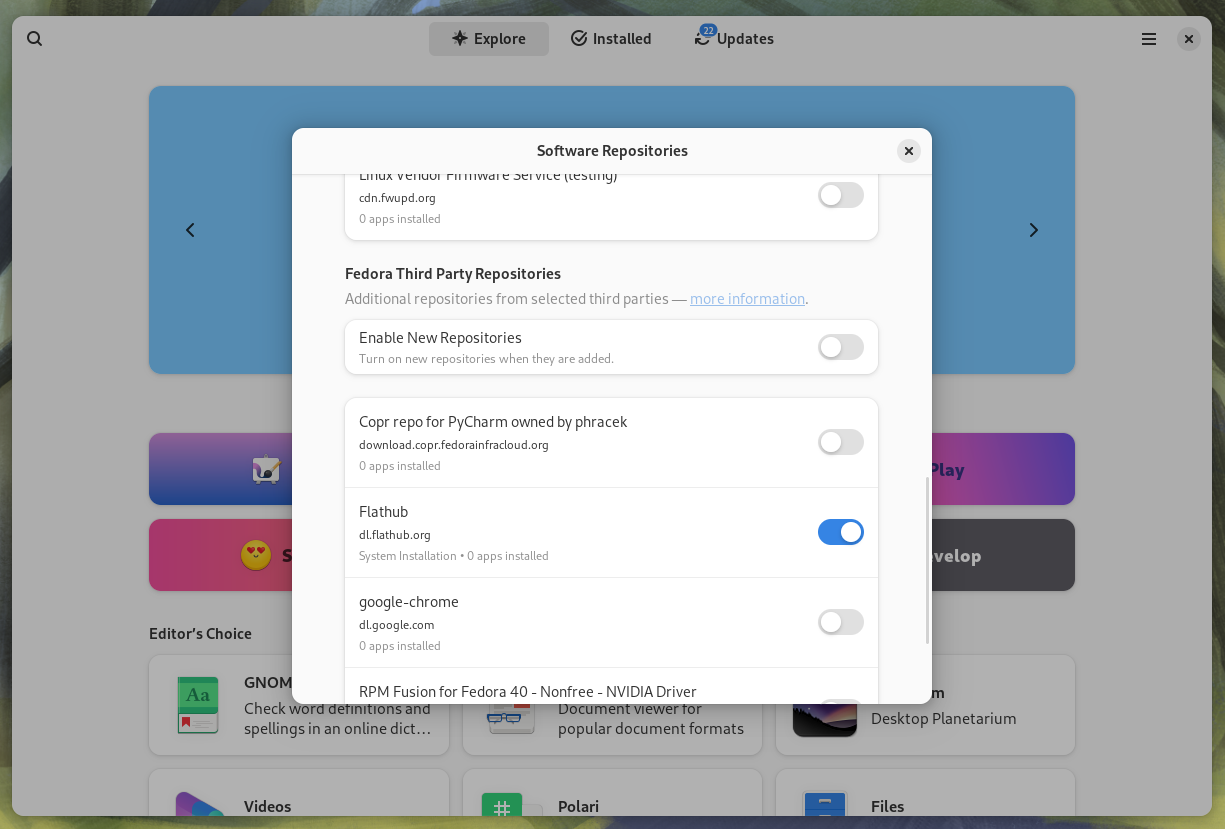Open the hamburger menu
1225x829 pixels.
tap(1148, 38)
